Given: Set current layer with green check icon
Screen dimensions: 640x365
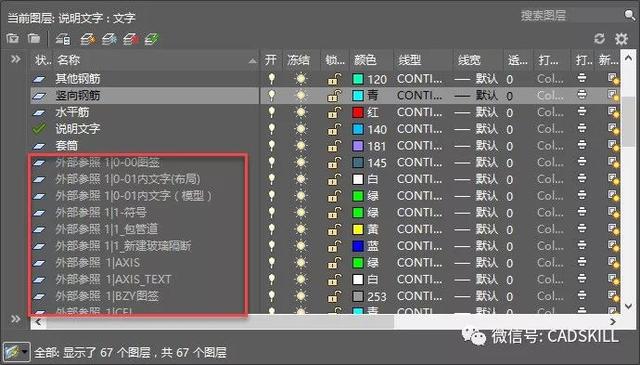Looking at the screenshot, I should [x=152, y=39].
